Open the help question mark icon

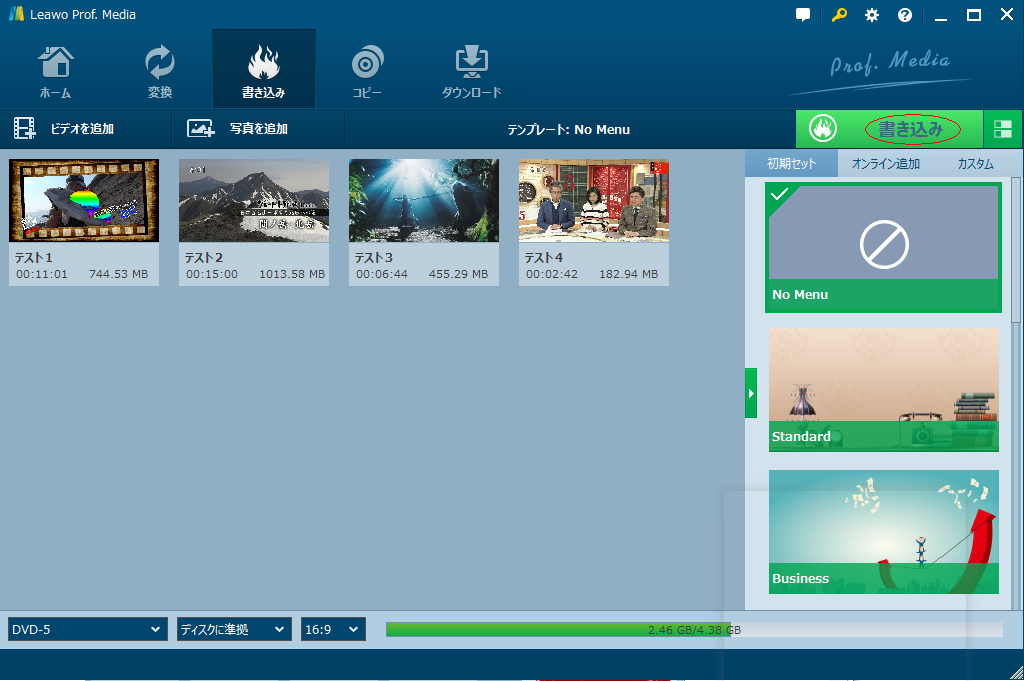click(904, 15)
